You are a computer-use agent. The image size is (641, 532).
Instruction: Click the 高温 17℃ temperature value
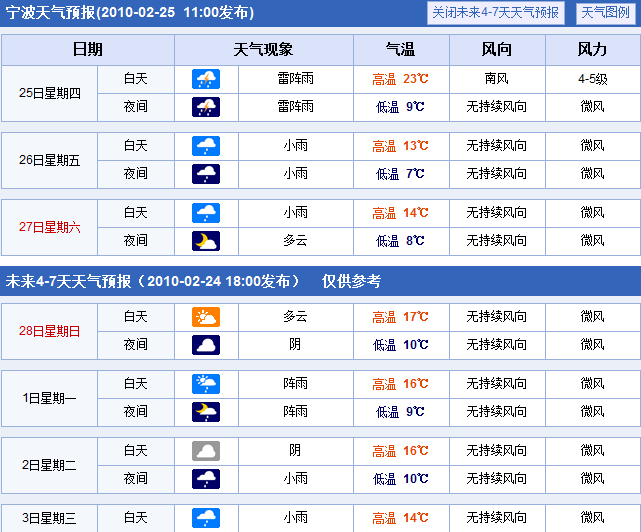(x=400, y=317)
